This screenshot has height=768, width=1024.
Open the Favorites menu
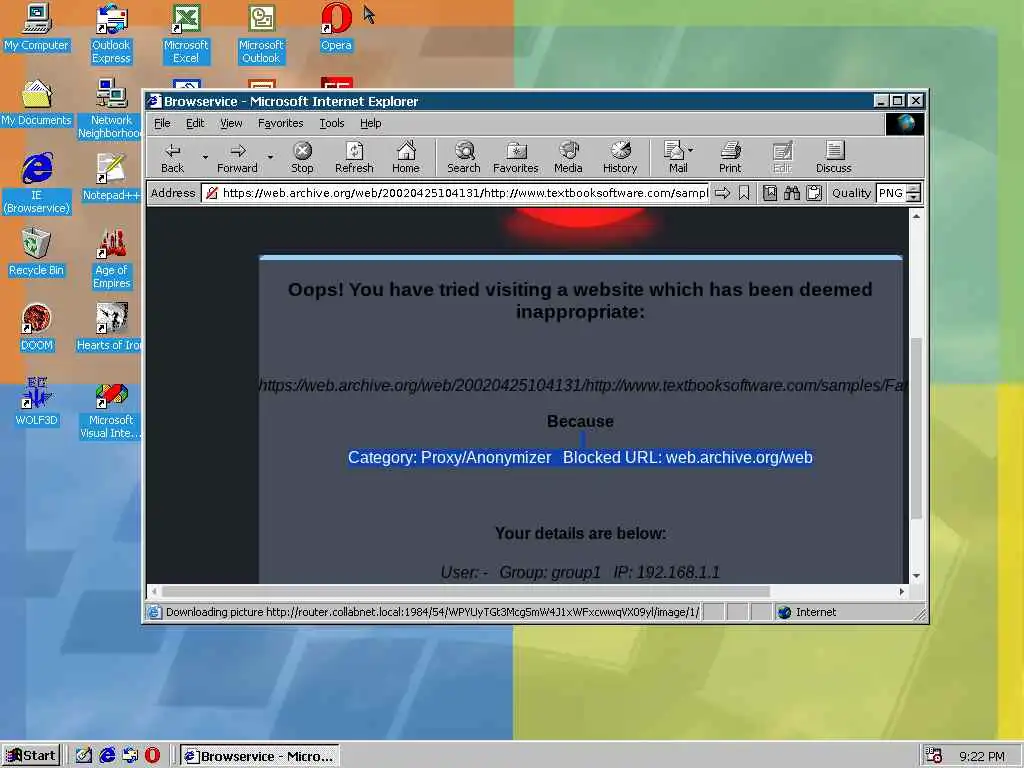281,123
